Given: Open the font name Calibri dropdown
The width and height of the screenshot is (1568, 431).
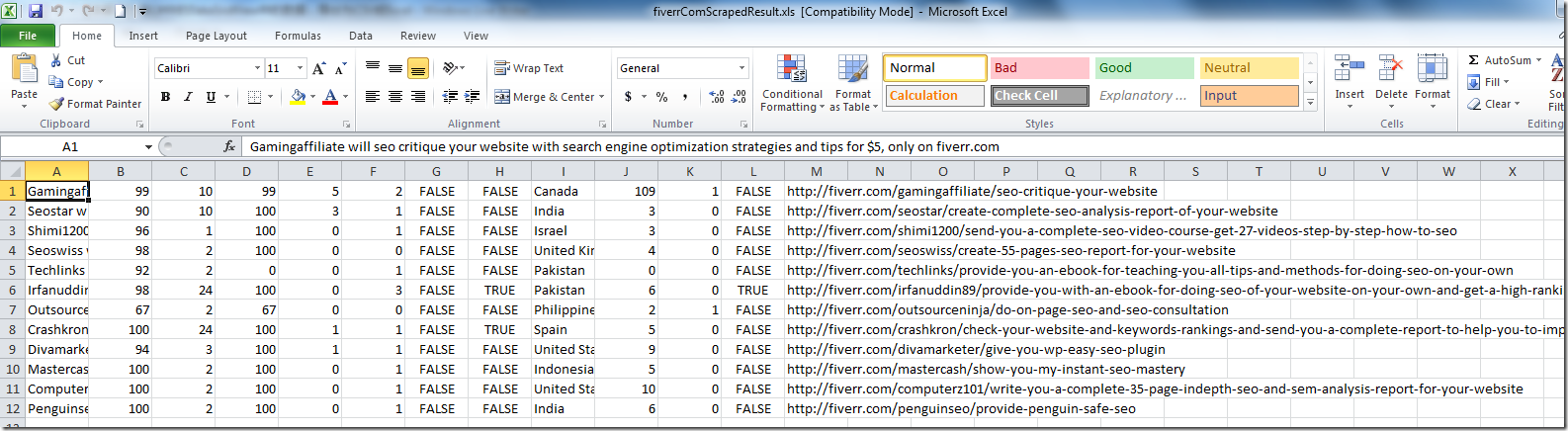Looking at the screenshot, I should point(257,68).
